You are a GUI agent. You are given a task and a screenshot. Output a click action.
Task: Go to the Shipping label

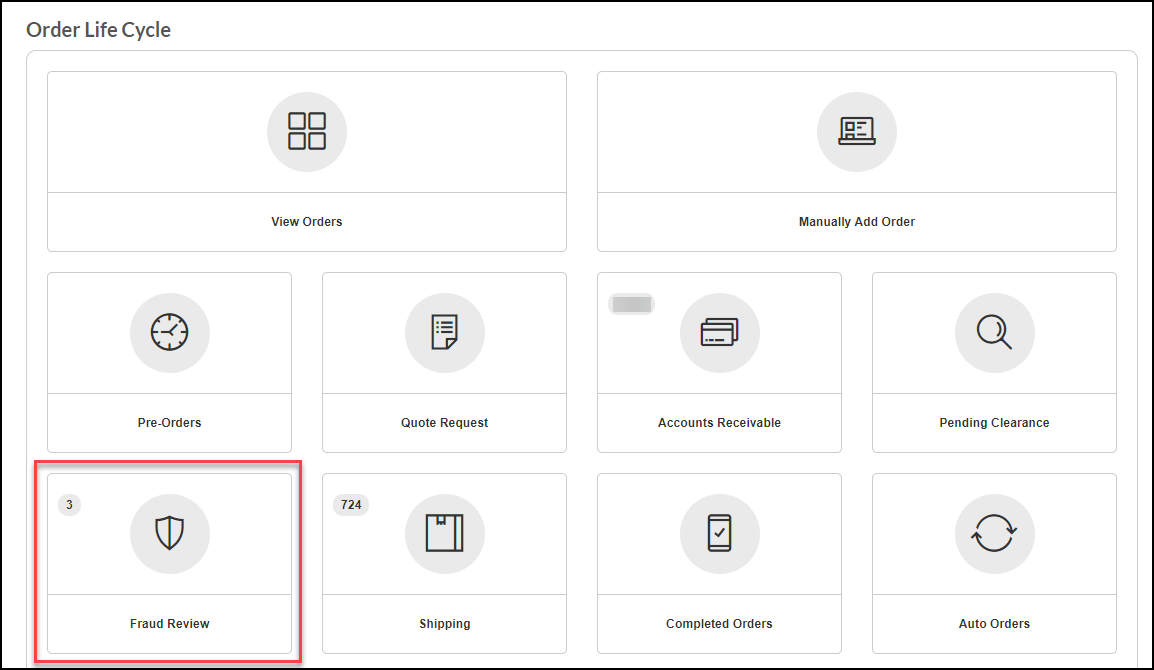(445, 624)
